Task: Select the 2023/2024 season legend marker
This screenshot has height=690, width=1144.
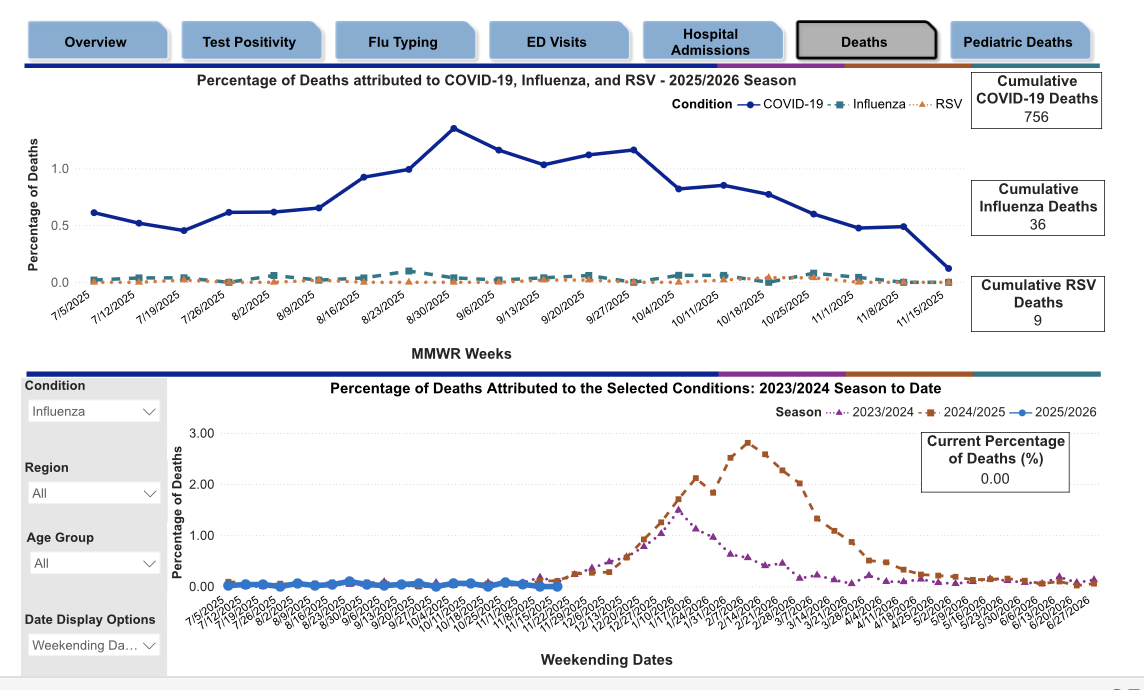Action: [838, 412]
